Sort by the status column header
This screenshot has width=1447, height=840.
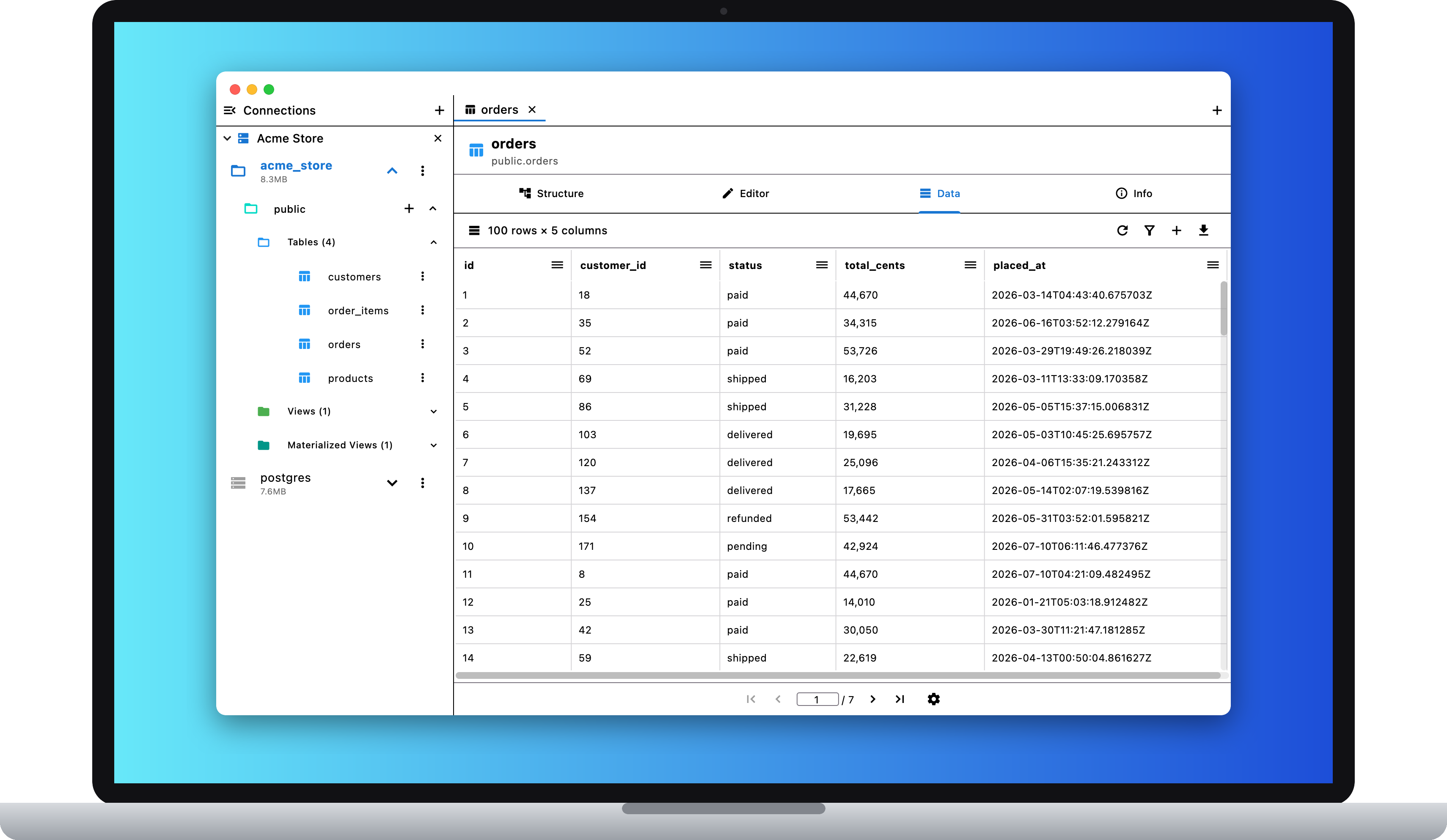(745, 265)
